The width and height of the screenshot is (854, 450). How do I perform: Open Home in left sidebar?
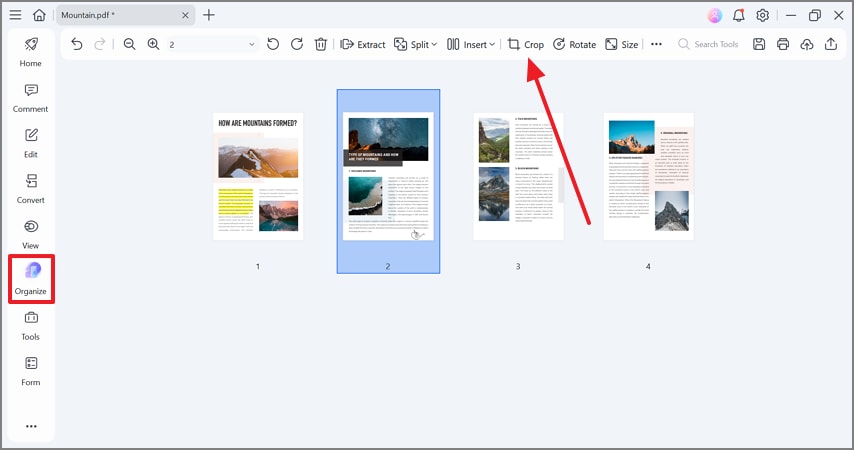(31, 52)
